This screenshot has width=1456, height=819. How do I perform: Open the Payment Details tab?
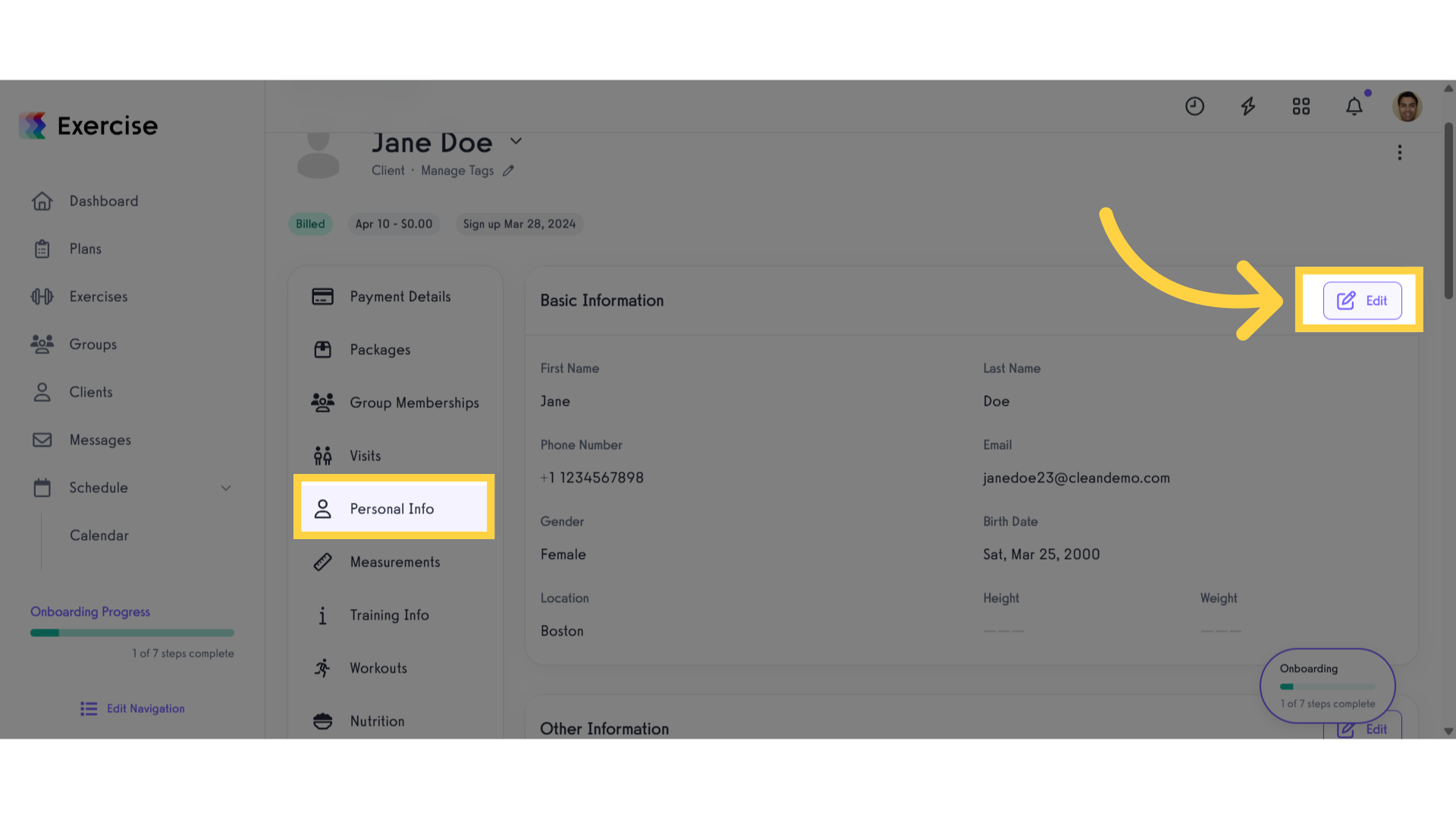tap(394, 297)
